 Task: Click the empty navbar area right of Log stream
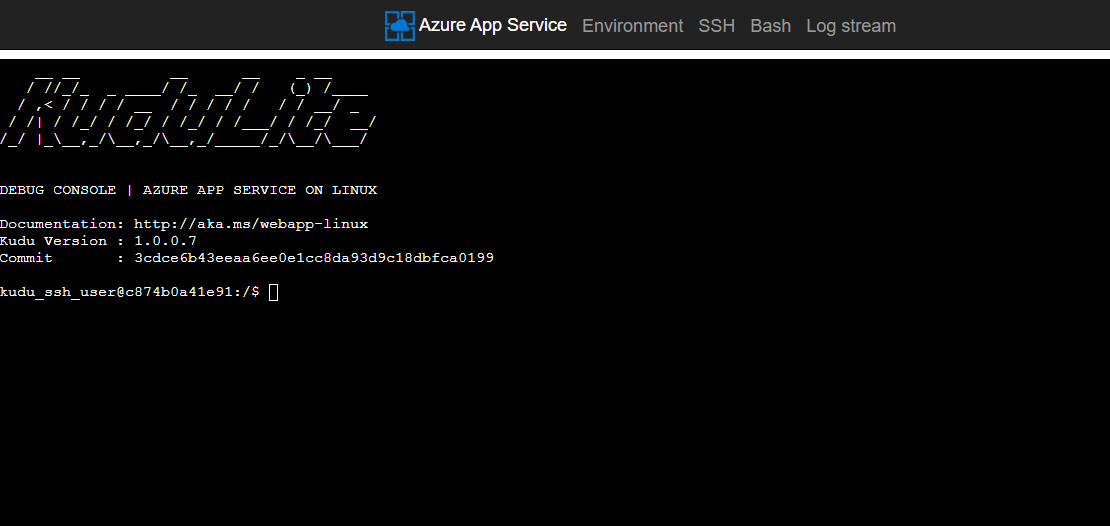click(1000, 26)
